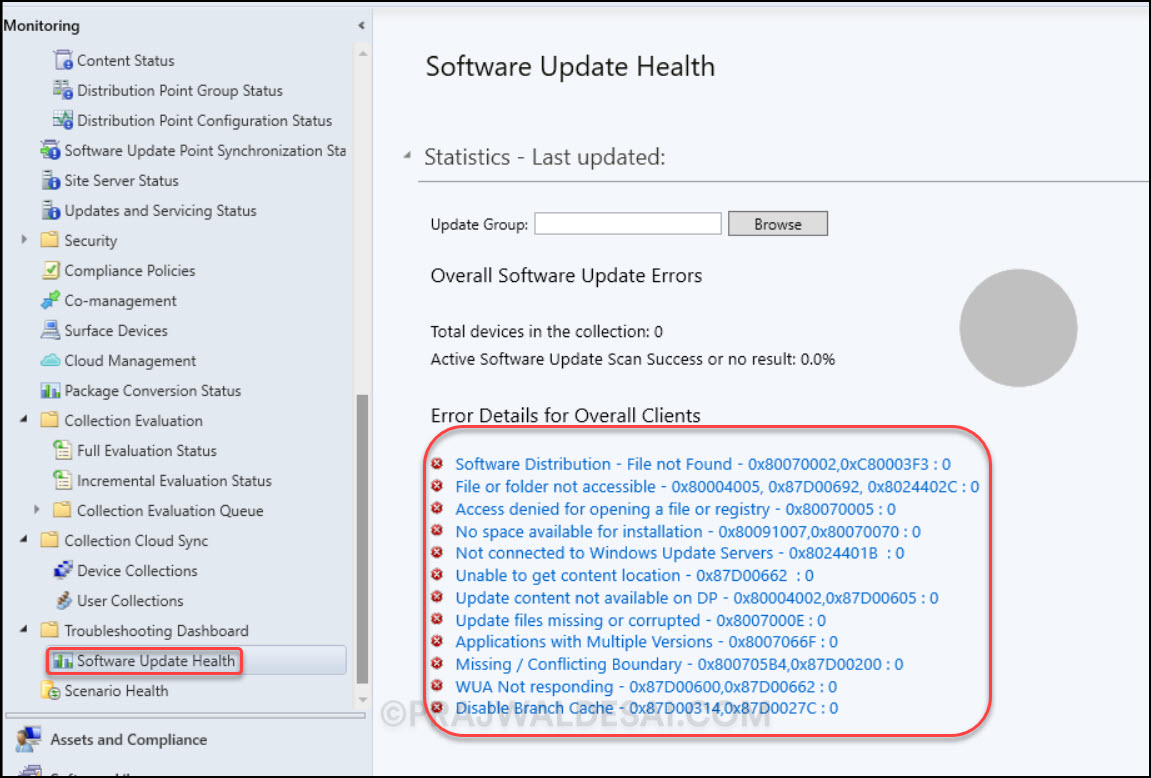This screenshot has height=778, width=1151.
Task: Click the Incremental Evaluation Status icon
Action: [x=63, y=480]
